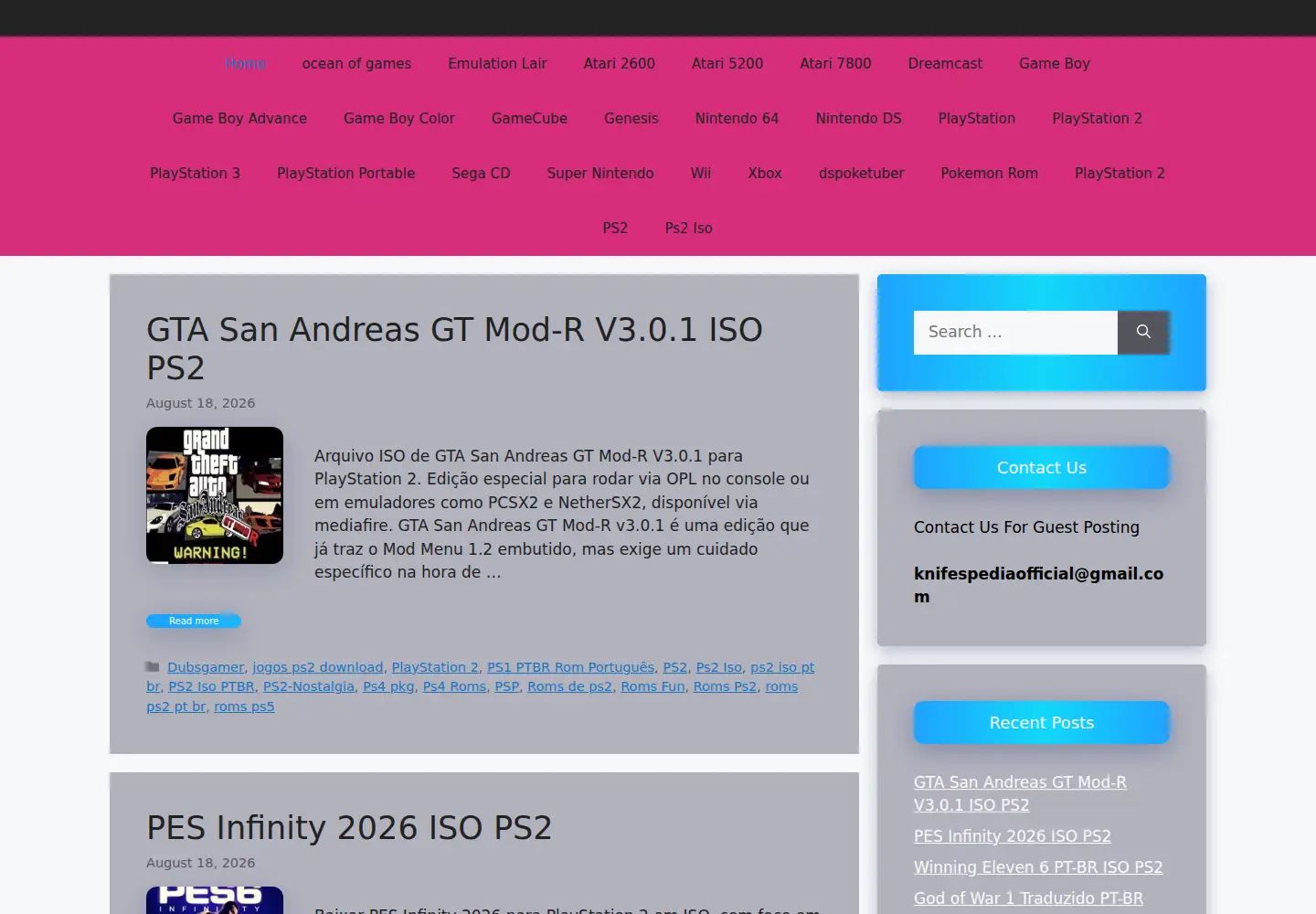
Task: Open PlayStation Portable menu item
Action: click(345, 174)
